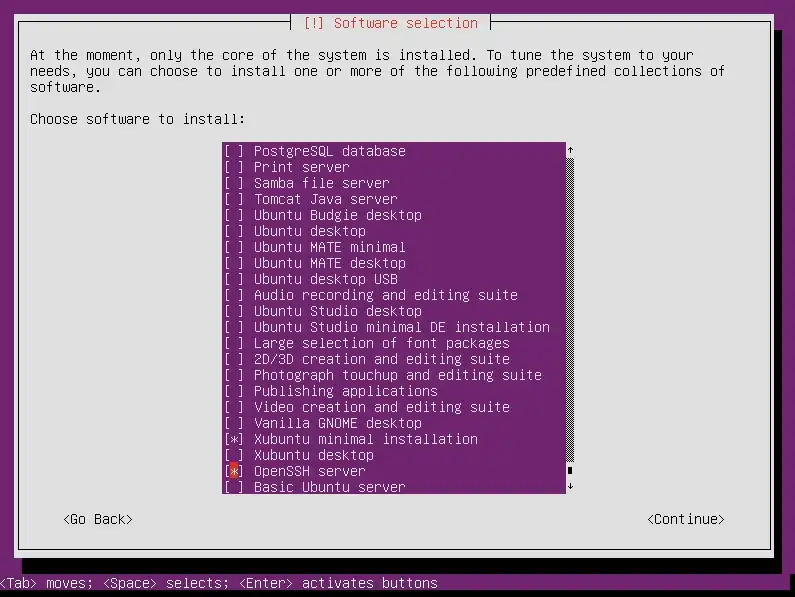
Task: Uncheck Xubuntu minimal installation
Action: point(234,439)
